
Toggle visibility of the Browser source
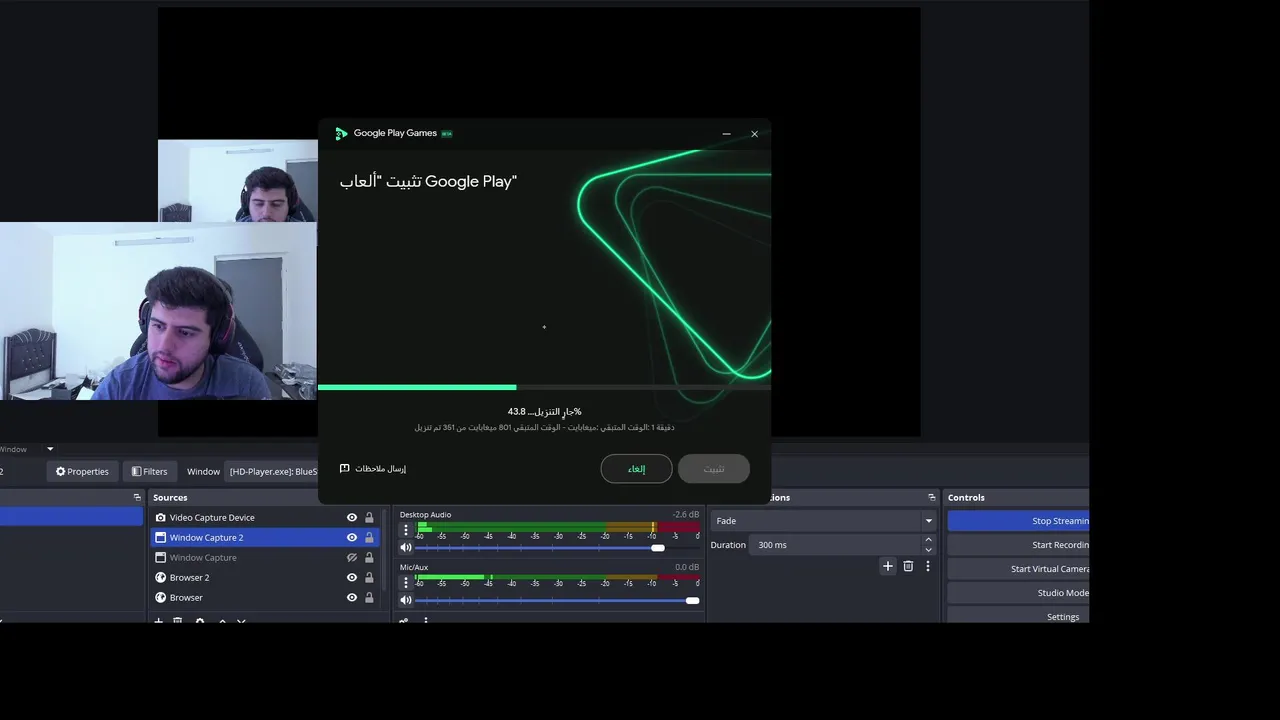(x=352, y=597)
